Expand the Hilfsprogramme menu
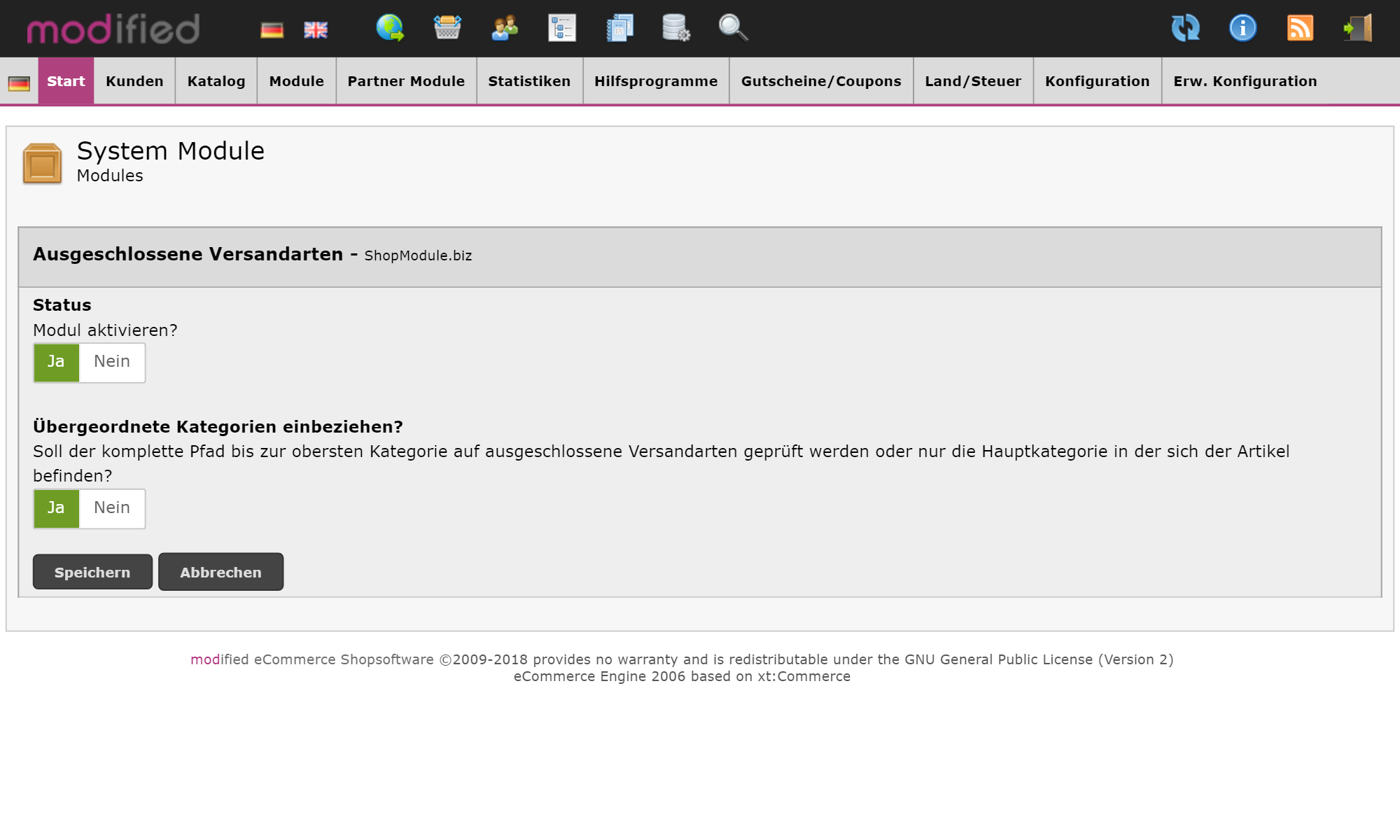Screen dimensions: 1400x840 655,81
